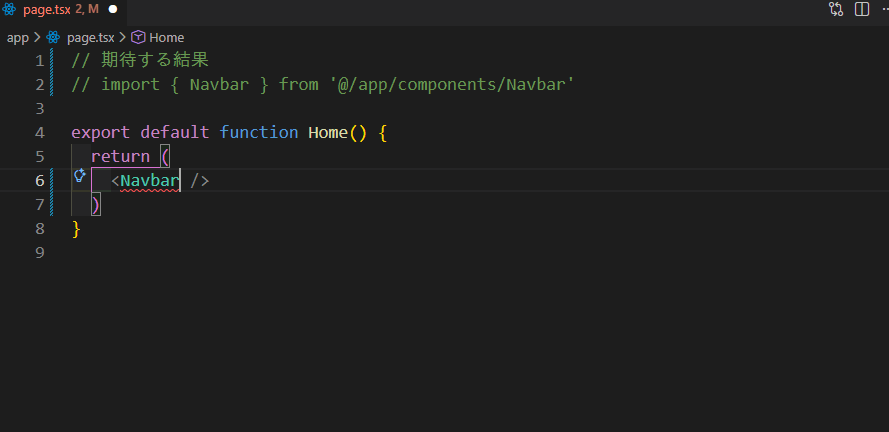Place cursor on empty line 9

(x=200, y=253)
